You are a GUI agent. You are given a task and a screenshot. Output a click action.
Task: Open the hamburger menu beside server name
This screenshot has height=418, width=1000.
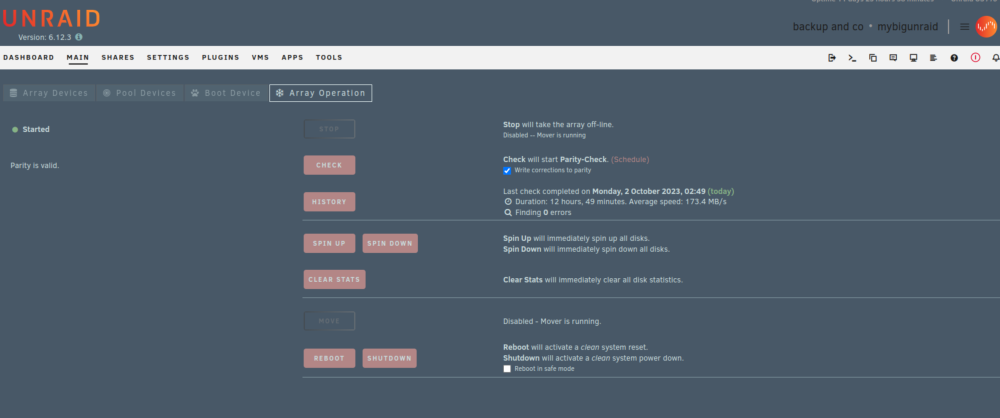point(964,27)
